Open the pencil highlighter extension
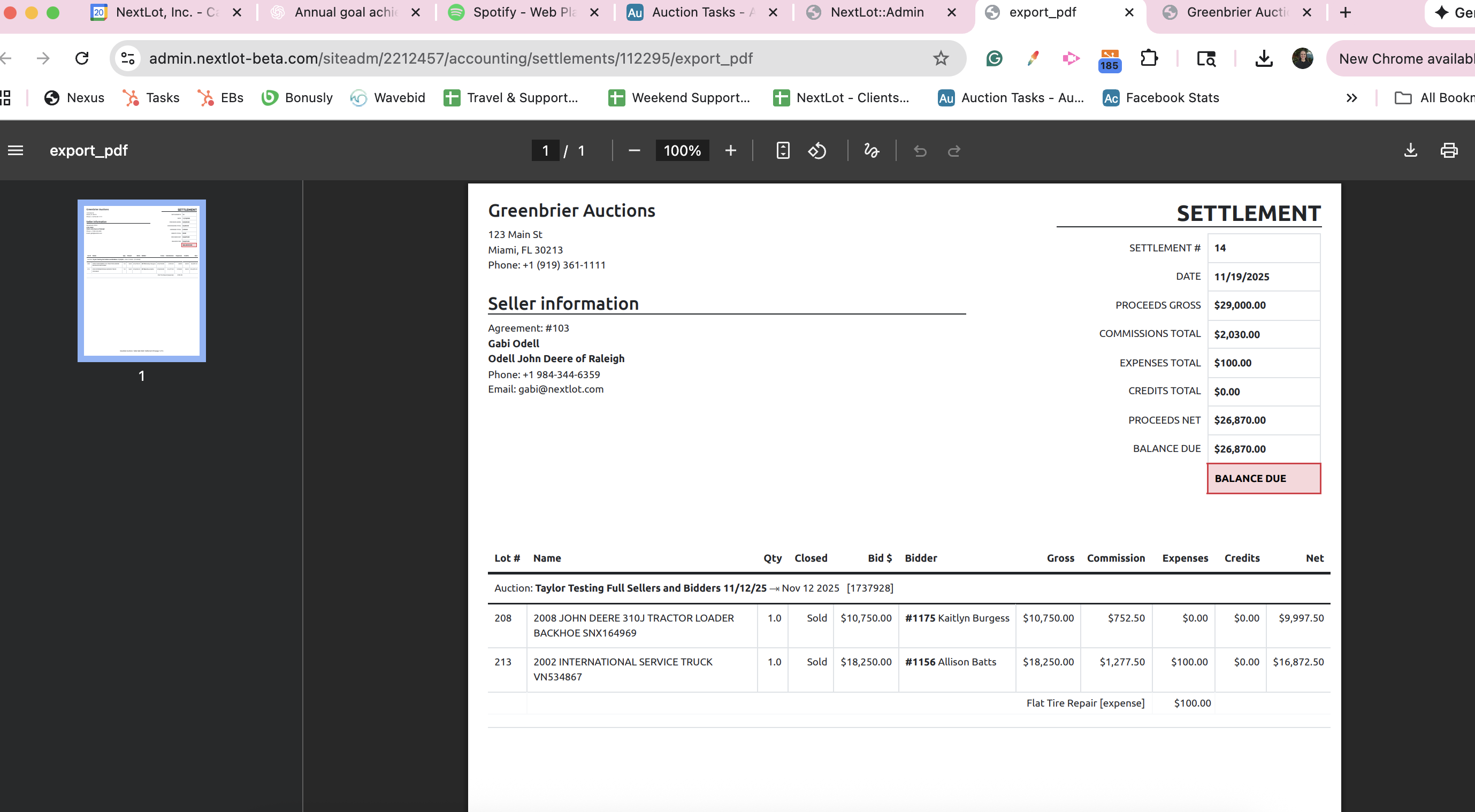 coord(1033,58)
